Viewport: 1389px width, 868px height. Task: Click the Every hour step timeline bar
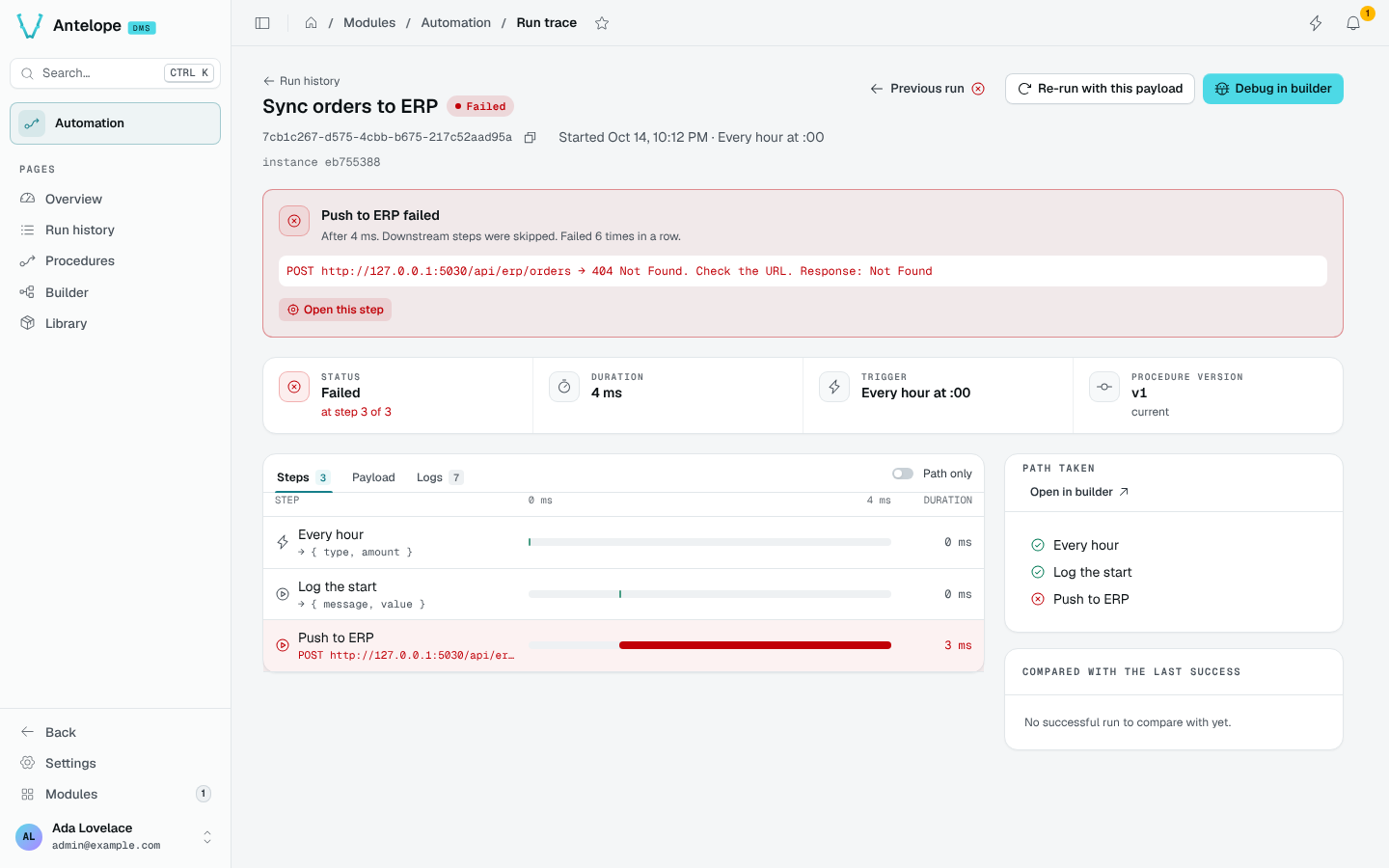710,542
